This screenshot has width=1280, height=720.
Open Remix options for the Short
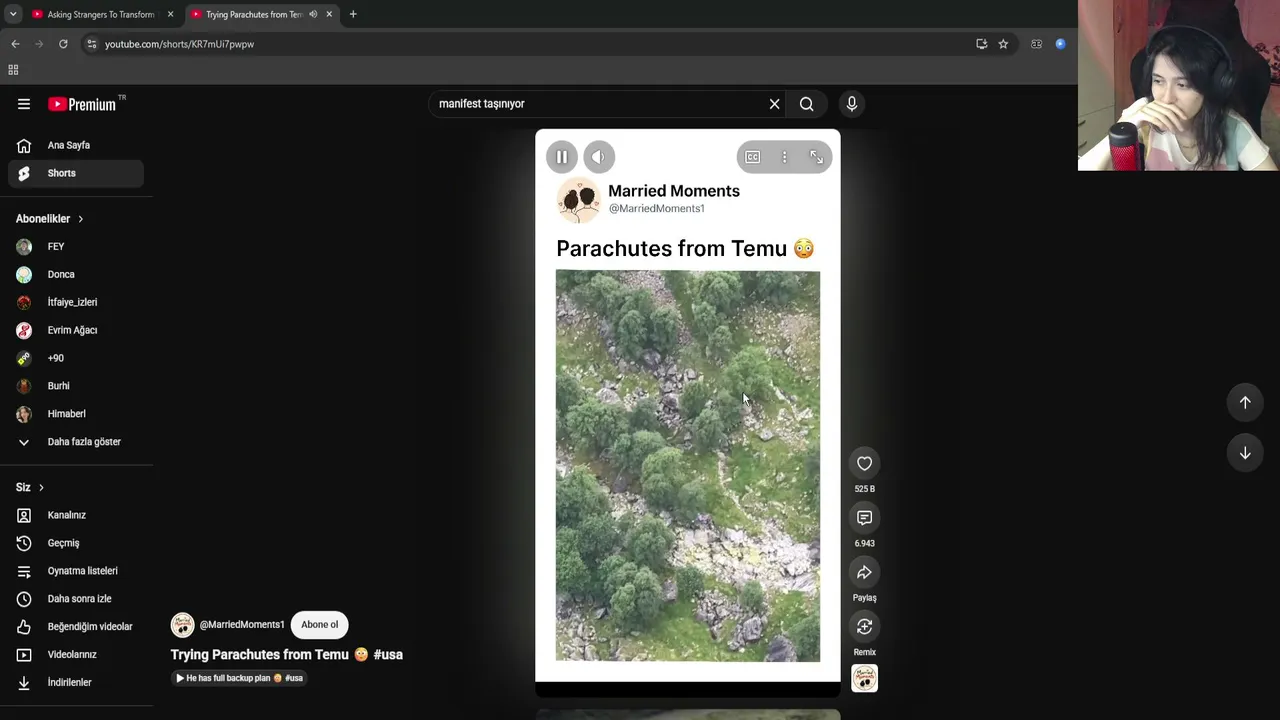[x=864, y=626]
